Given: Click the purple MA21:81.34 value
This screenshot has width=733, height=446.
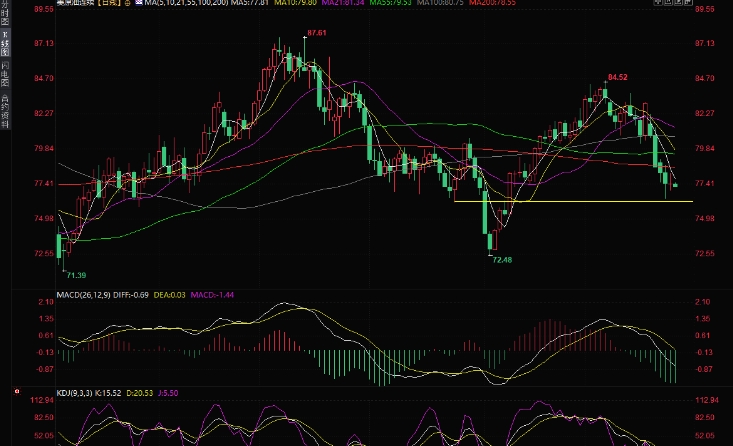Looking at the screenshot, I should pyautogui.click(x=343, y=3).
